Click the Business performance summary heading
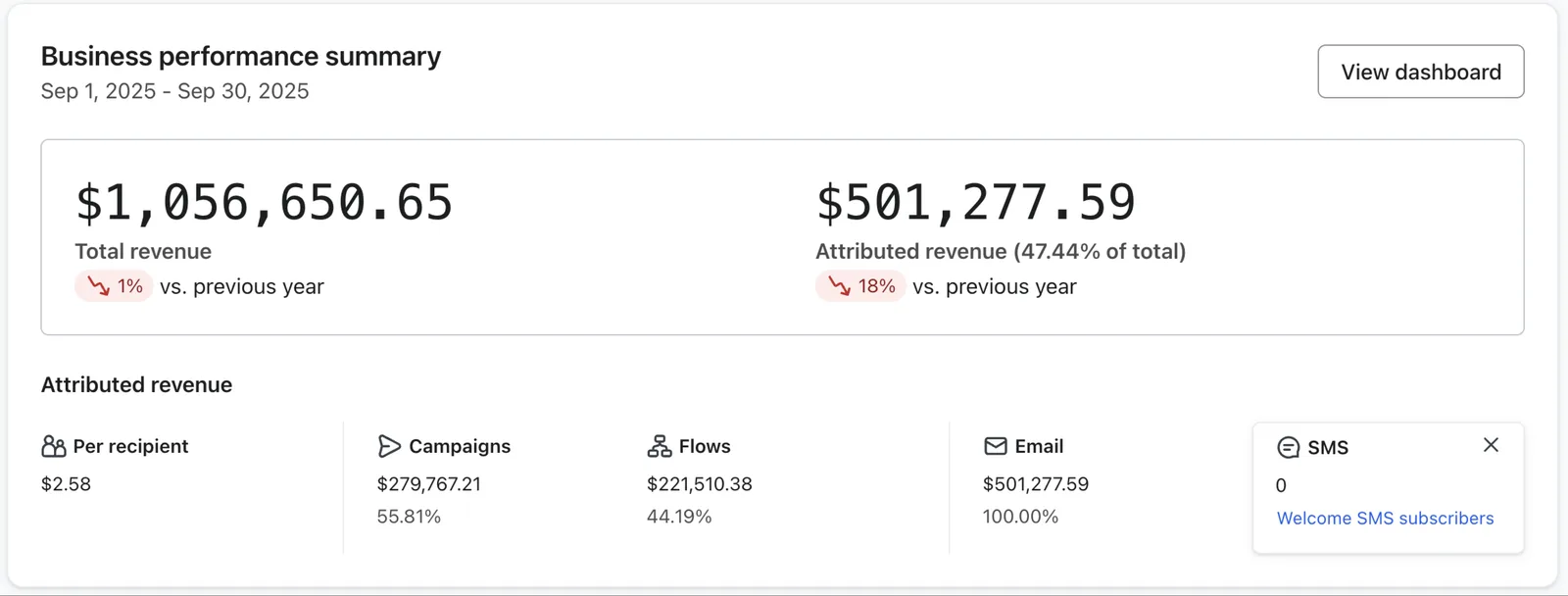 241,56
